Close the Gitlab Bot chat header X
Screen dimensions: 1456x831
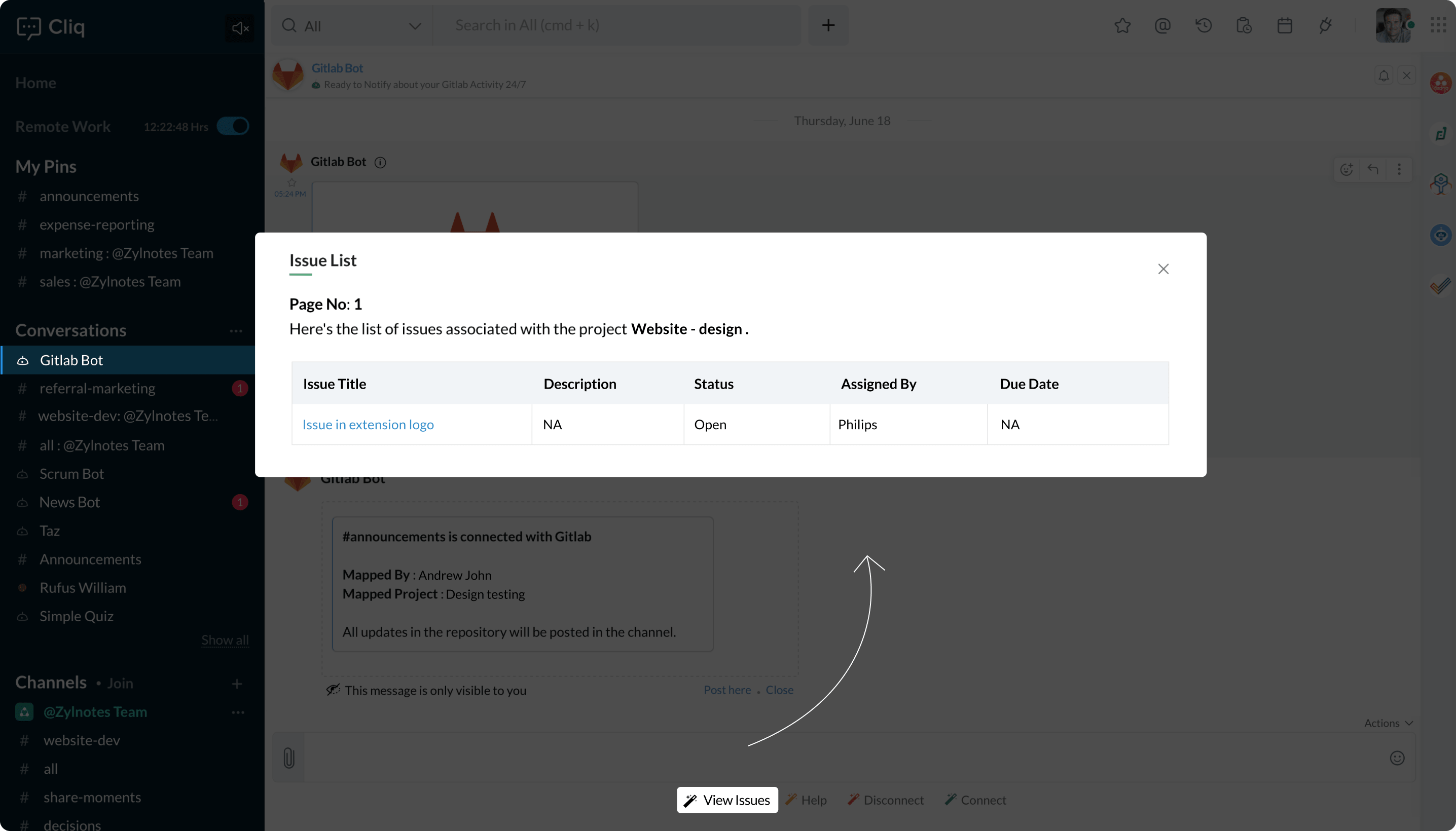[x=1406, y=75]
